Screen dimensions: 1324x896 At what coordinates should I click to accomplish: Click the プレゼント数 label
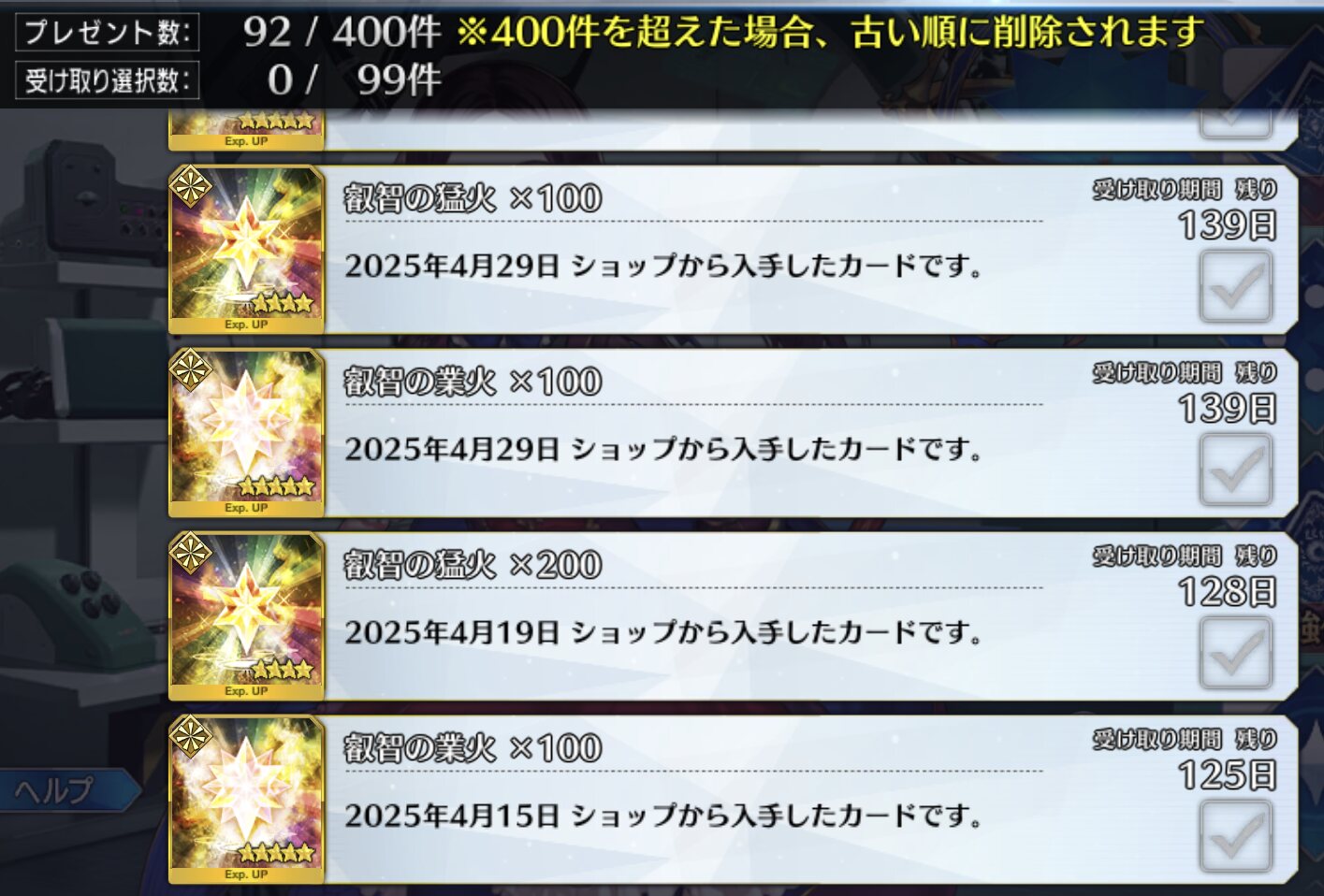107,33
